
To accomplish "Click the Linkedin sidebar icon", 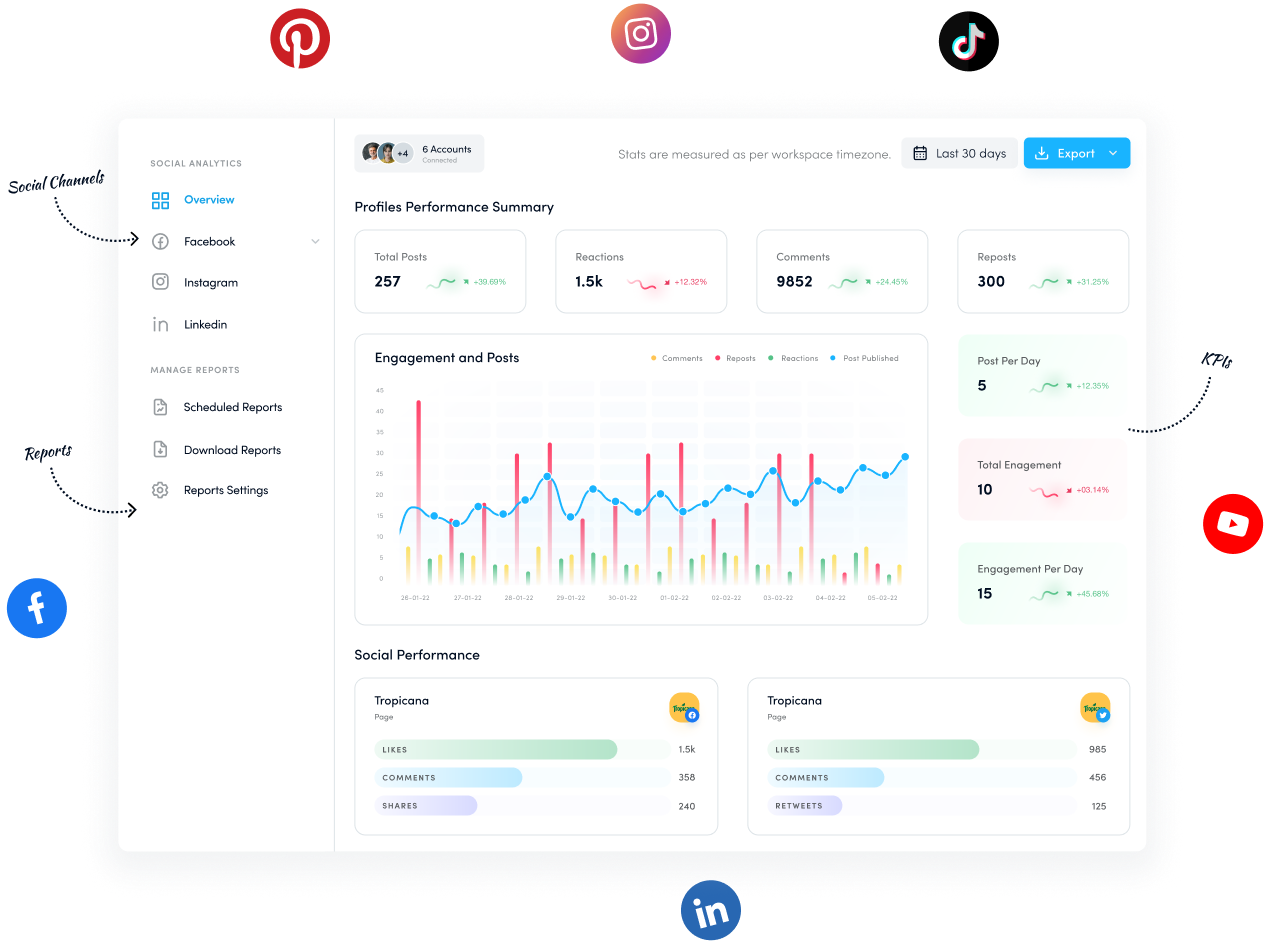I will click(160, 324).
